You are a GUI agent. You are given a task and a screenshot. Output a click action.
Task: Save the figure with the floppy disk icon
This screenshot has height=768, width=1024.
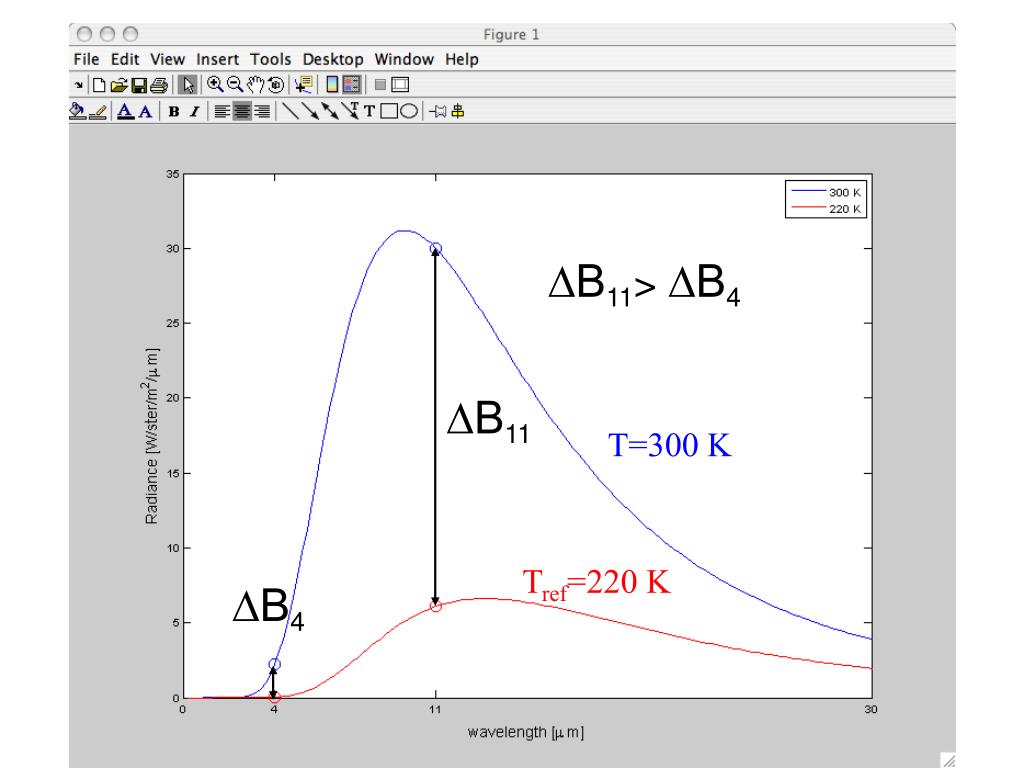[139, 86]
